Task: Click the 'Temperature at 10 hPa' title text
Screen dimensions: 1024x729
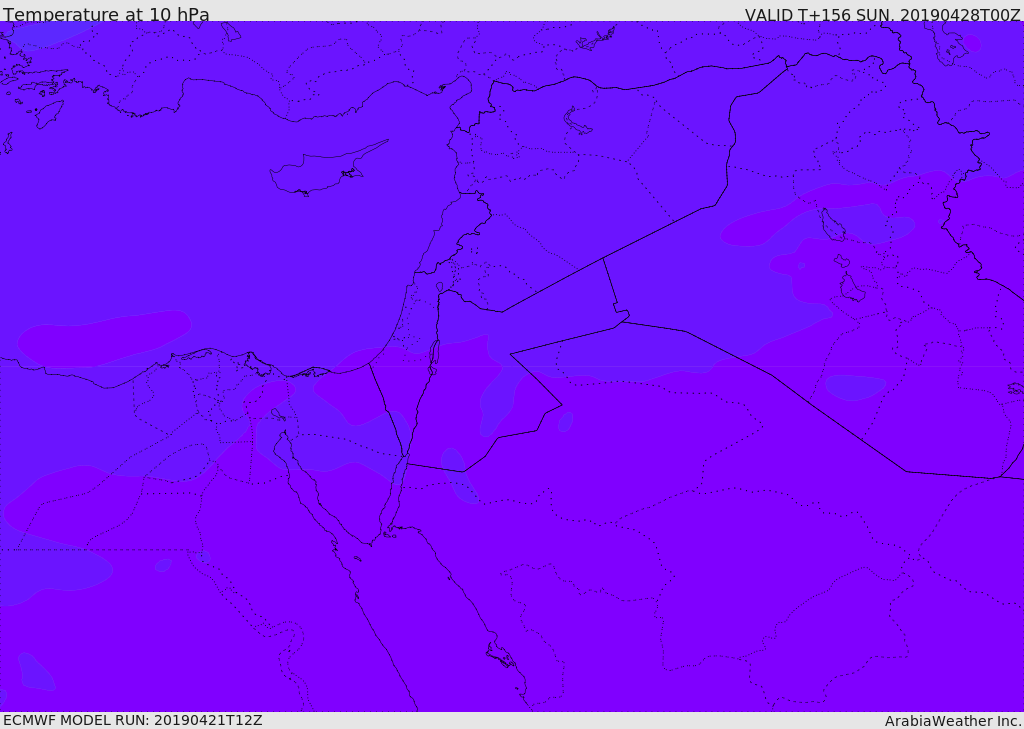Action: point(106,14)
